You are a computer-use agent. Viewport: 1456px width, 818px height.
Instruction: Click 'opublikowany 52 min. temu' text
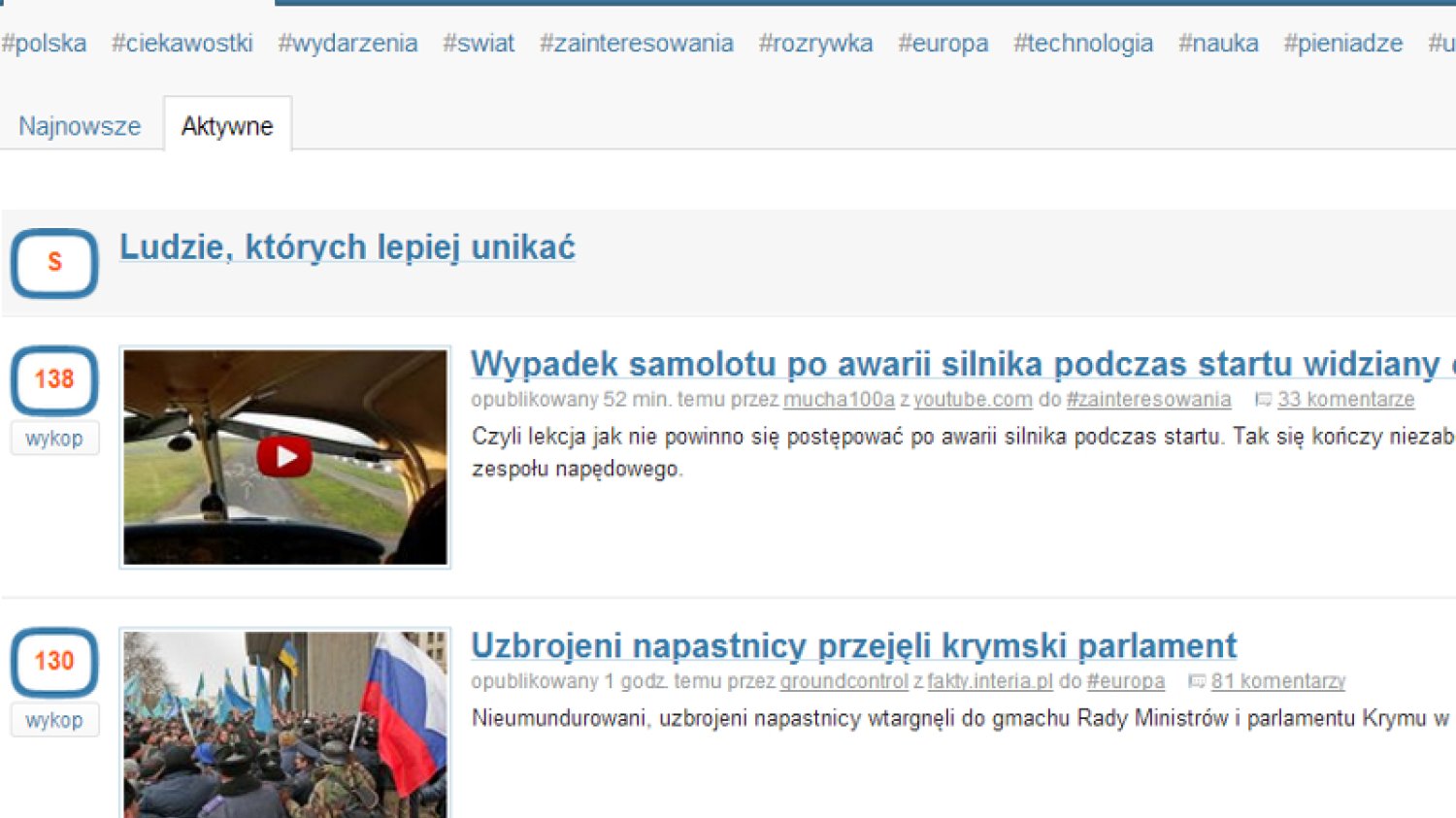pos(599,400)
